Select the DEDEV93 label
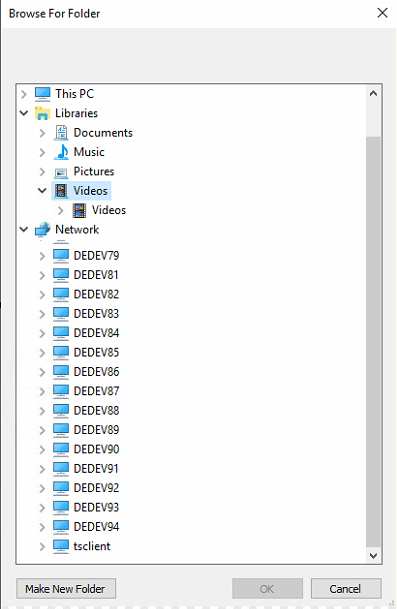This screenshot has height=609, width=397. tap(96, 508)
